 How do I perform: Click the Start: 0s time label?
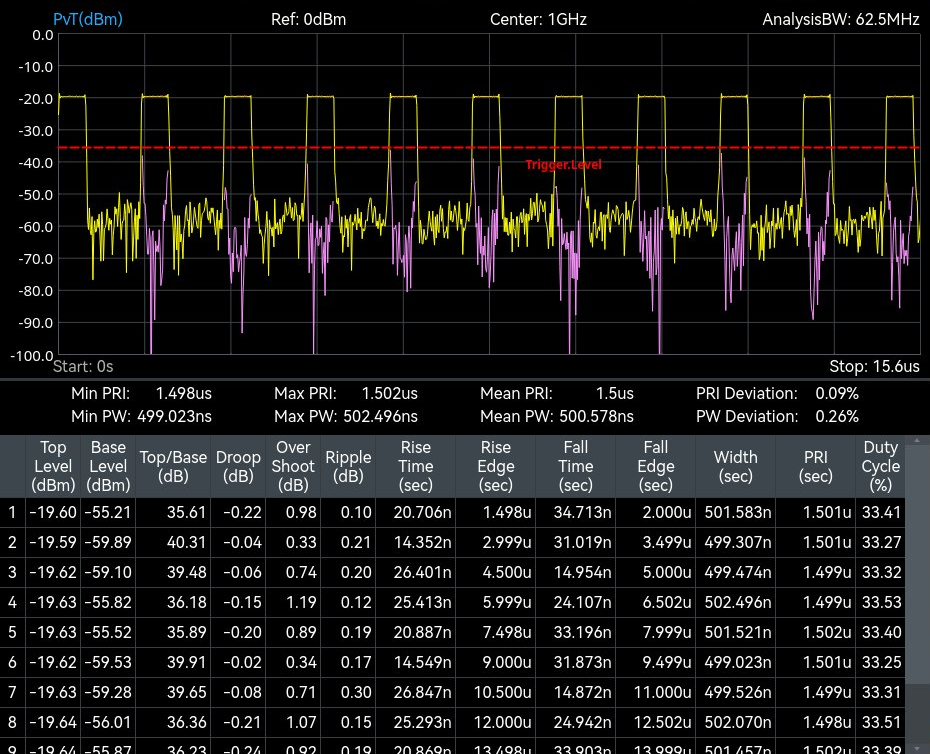83,366
